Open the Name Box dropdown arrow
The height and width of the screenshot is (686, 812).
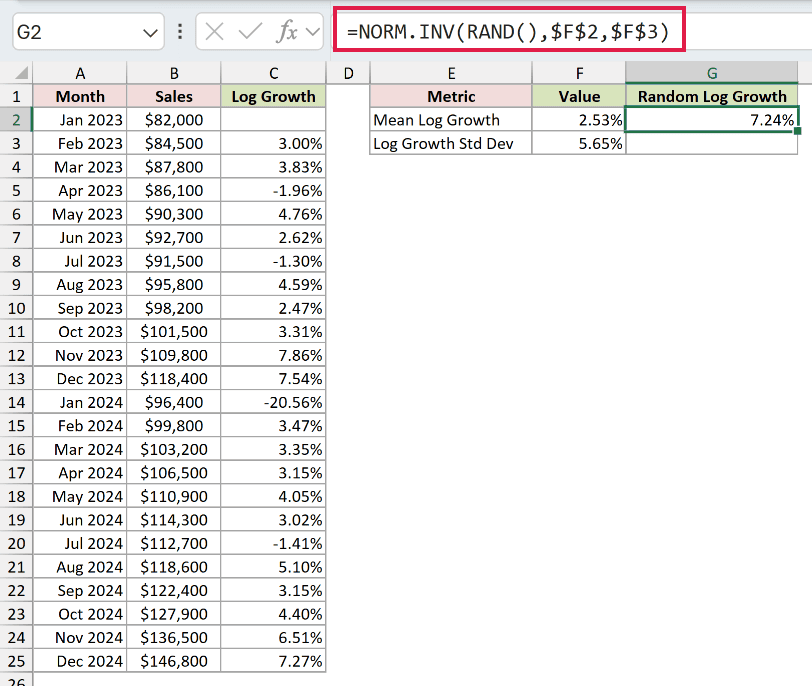coord(150,33)
